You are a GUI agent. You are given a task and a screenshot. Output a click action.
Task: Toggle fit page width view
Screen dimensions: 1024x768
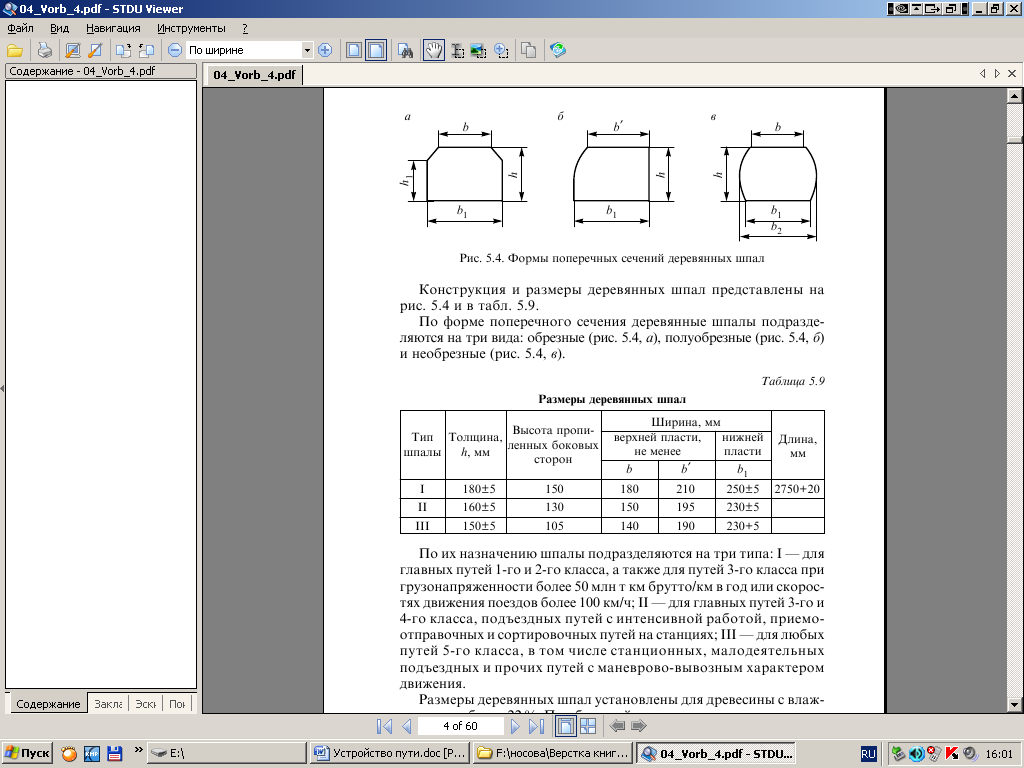376,50
